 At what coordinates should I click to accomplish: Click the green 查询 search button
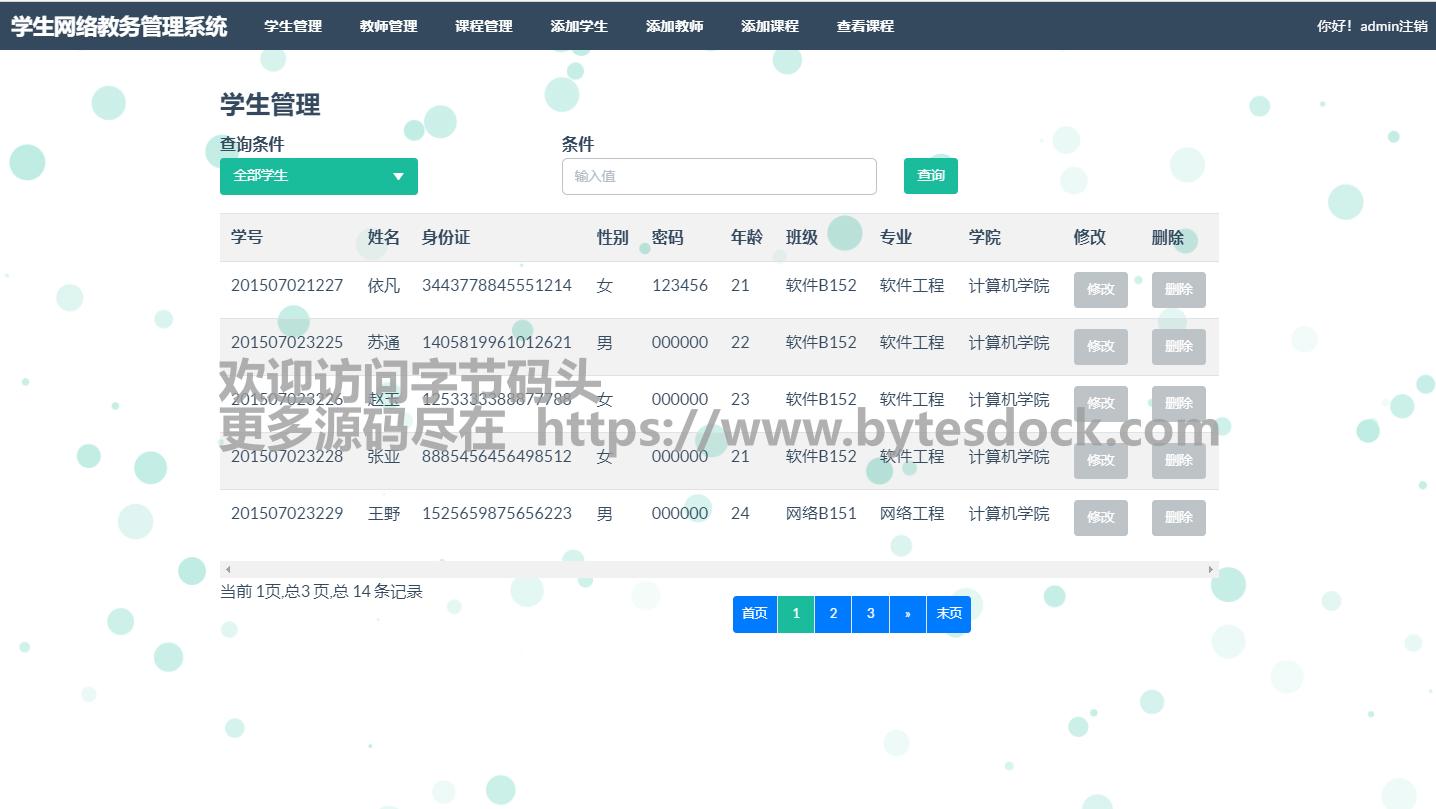930,176
